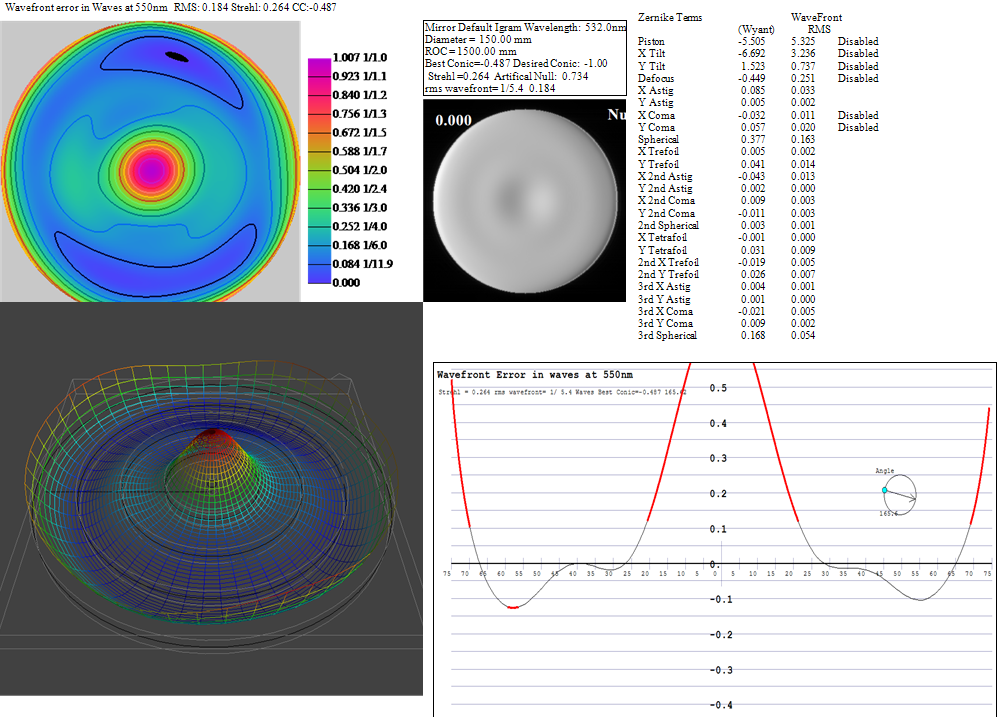Select the "2nd Spherical" Zernike term name

click(x=668, y=226)
